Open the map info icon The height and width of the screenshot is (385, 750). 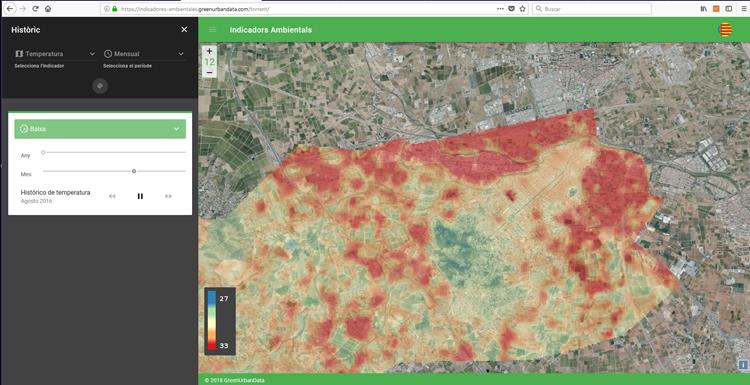[743, 365]
